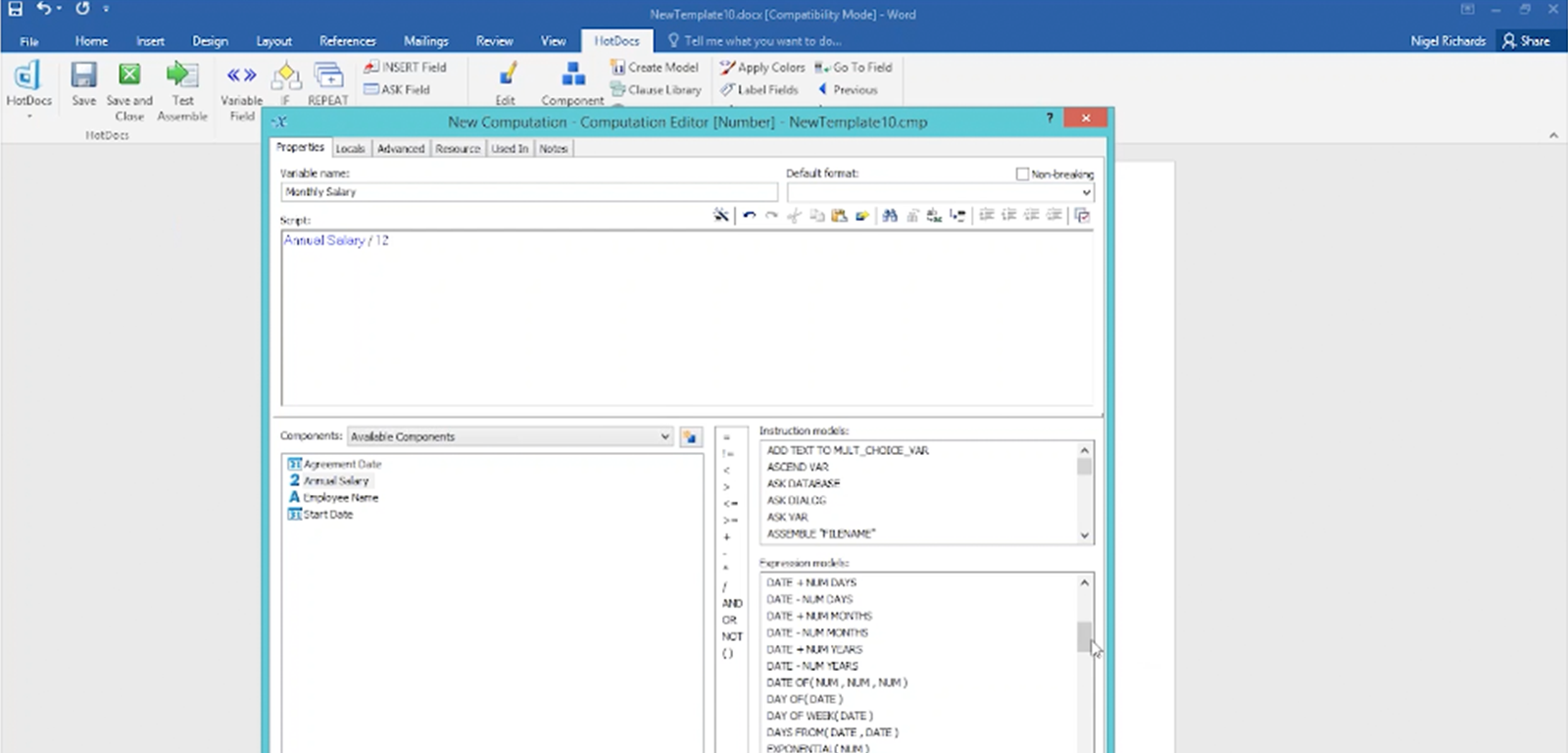Open the Clause Library
Image resolution: width=1568 pixels, height=753 pixels.
(x=656, y=89)
